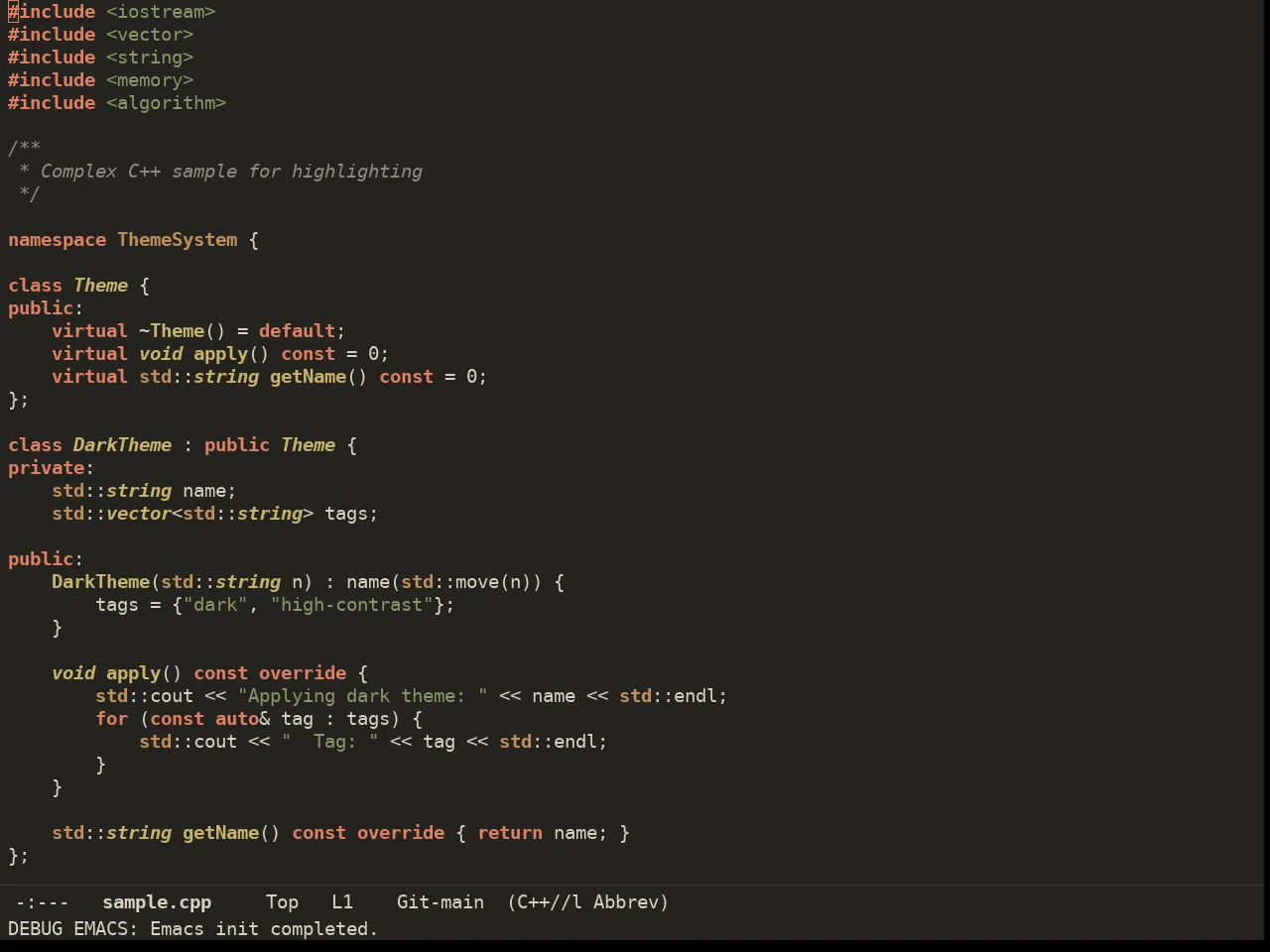Click the 'default' keyword
This screenshot has width=1270, height=952.
pyautogui.click(x=298, y=331)
